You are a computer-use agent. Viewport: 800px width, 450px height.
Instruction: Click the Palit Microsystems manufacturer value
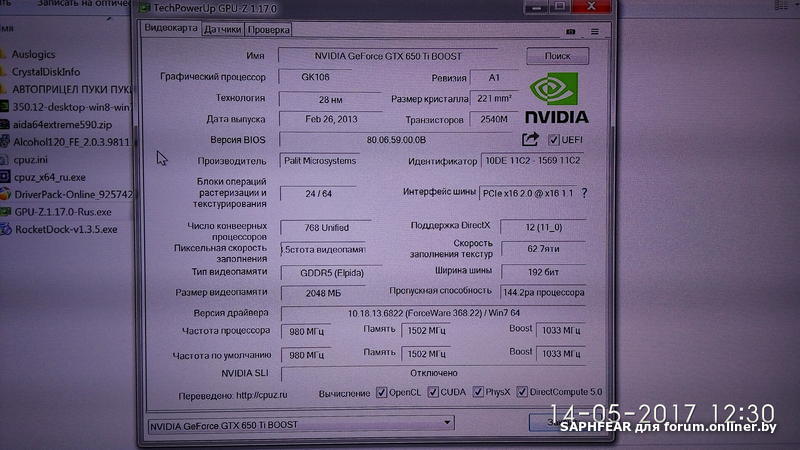tap(320, 161)
